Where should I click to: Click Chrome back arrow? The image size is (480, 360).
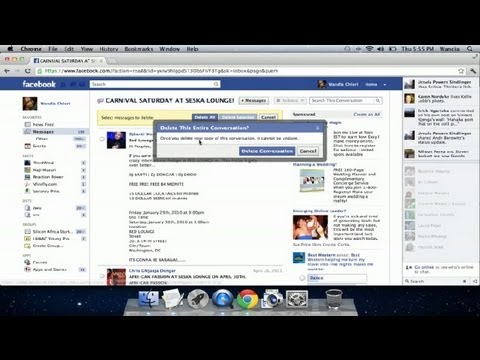coord(7,71)
